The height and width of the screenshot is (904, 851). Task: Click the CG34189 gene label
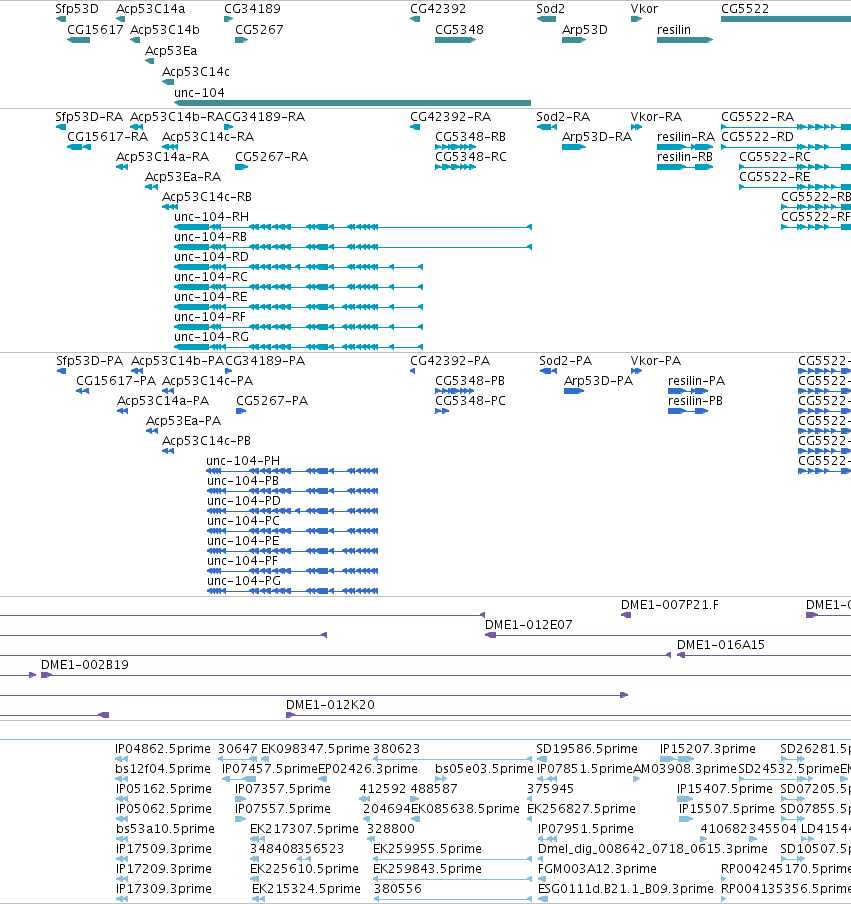click(252, 9)
